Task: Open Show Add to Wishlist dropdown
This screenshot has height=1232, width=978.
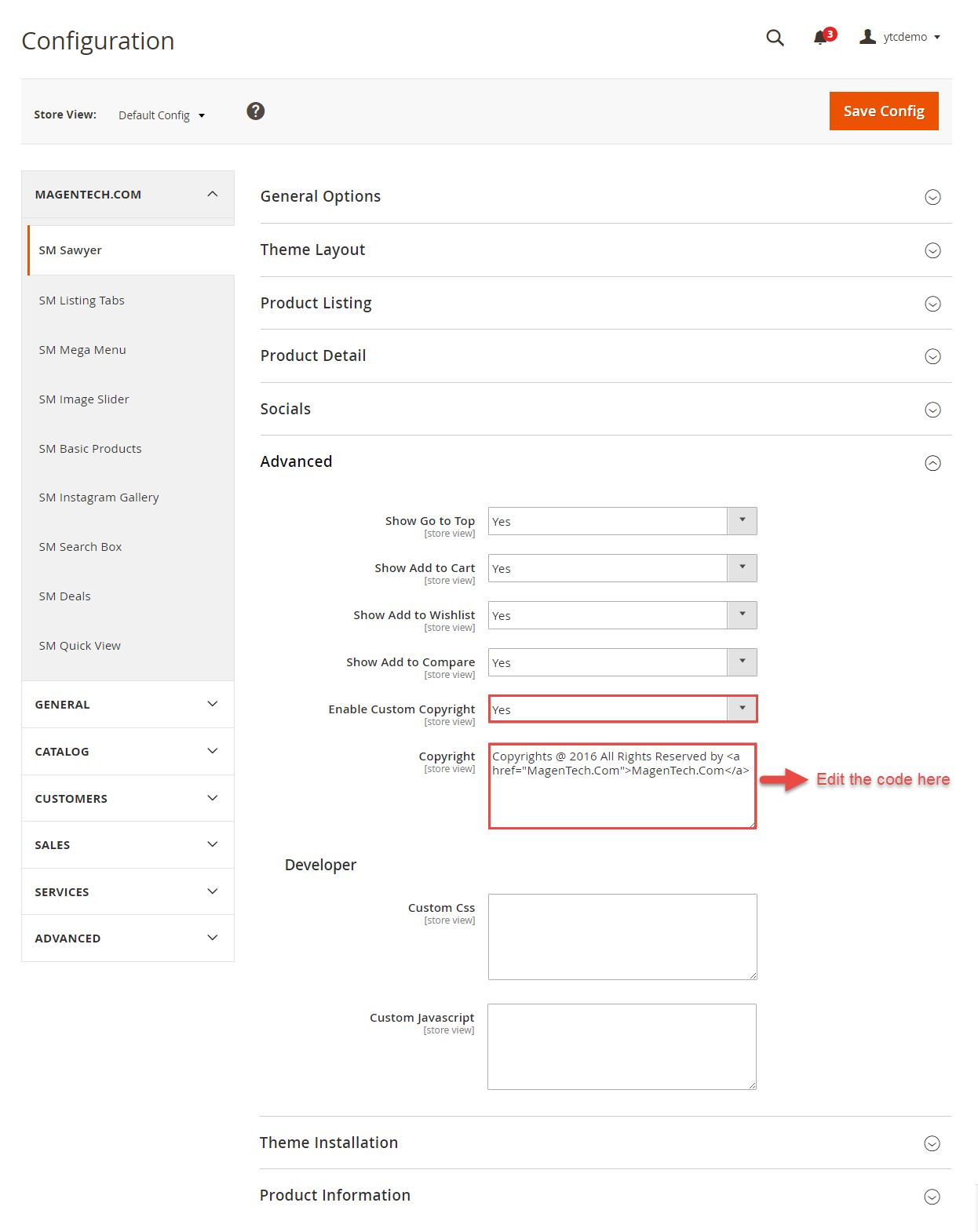Action: pyautogui.click(x=622, y=615)
